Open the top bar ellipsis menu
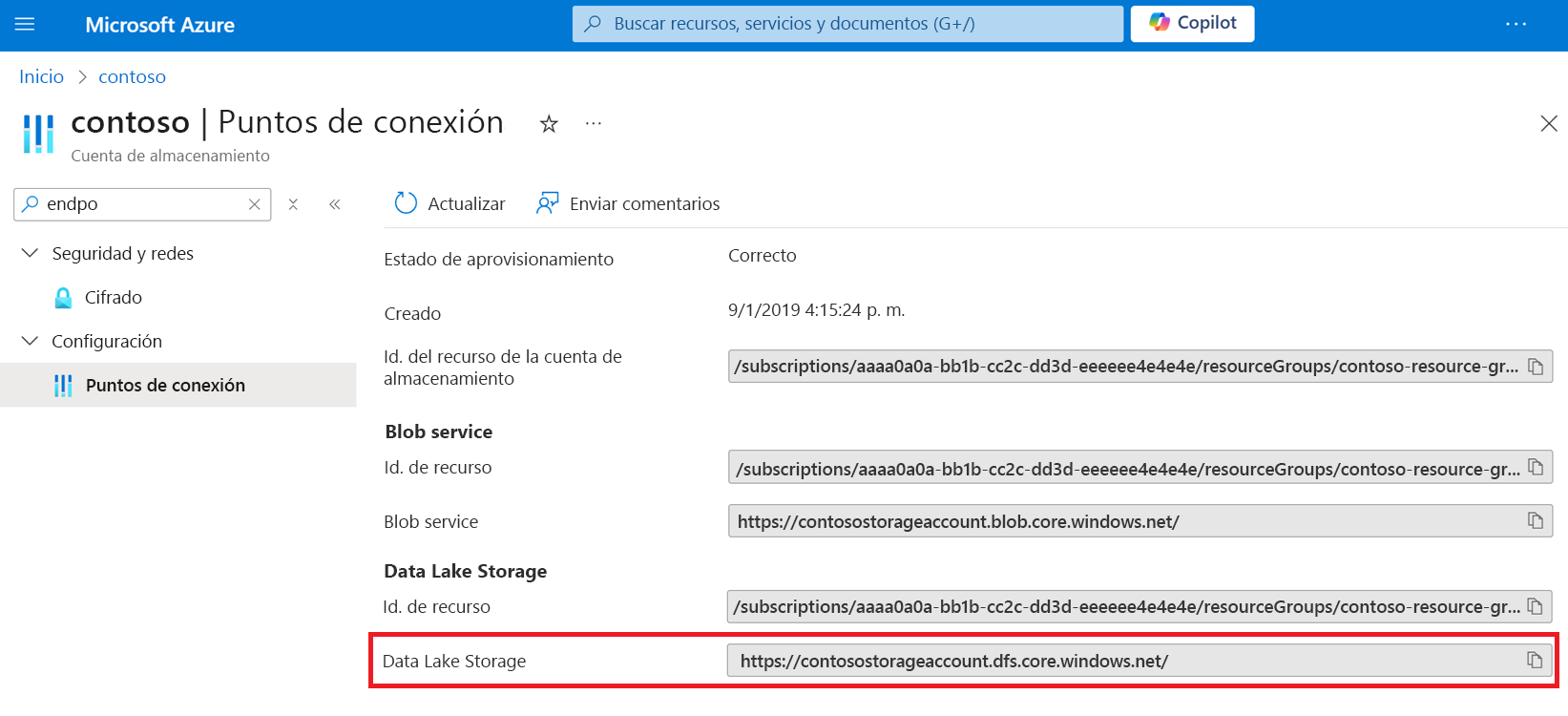 [1516, 25]
